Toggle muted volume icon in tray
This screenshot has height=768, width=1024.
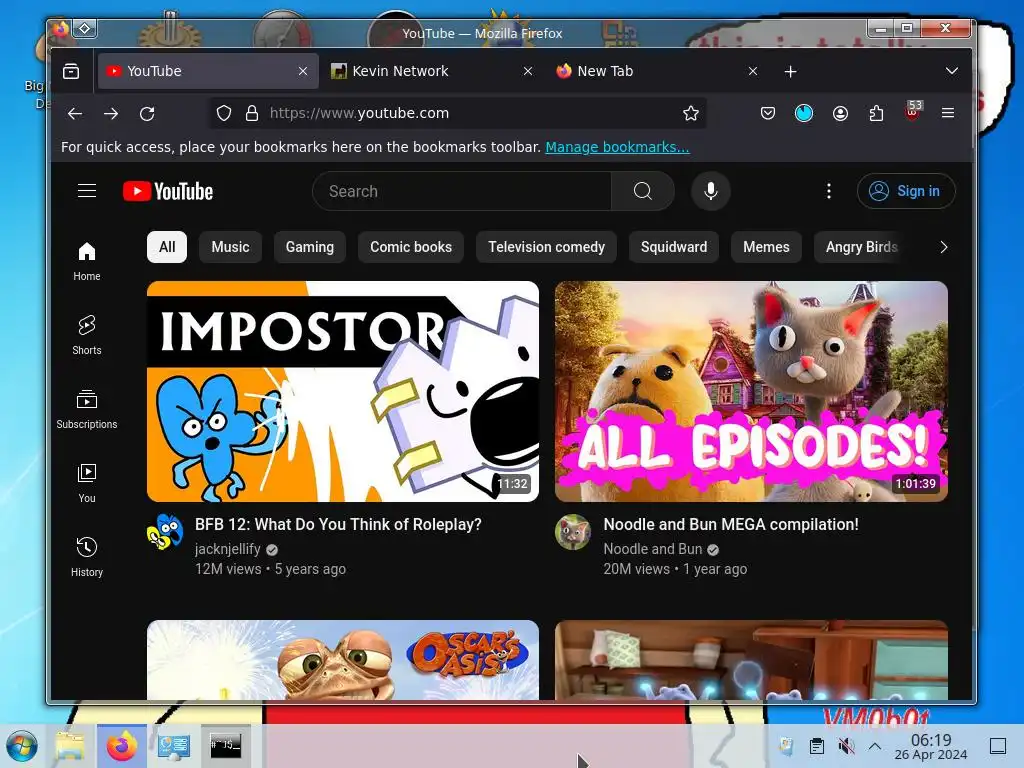[846, 746]
